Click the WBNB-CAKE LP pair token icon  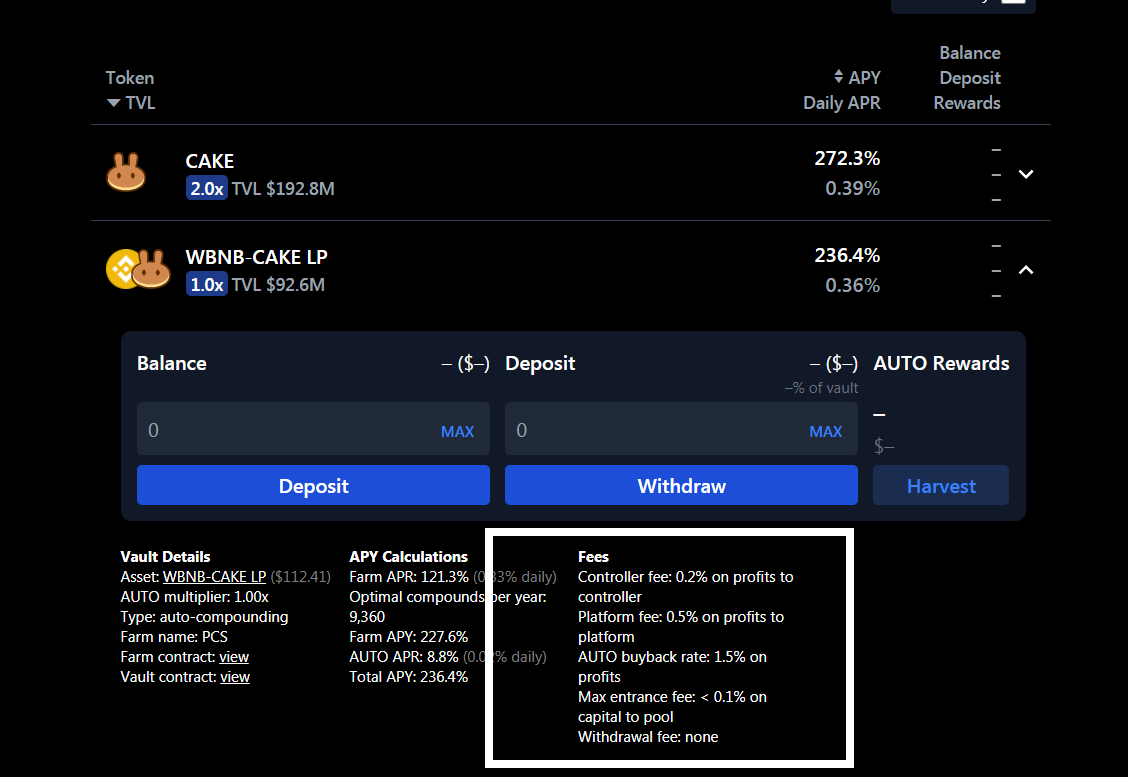pyautogui.click(x=138, y=269)
